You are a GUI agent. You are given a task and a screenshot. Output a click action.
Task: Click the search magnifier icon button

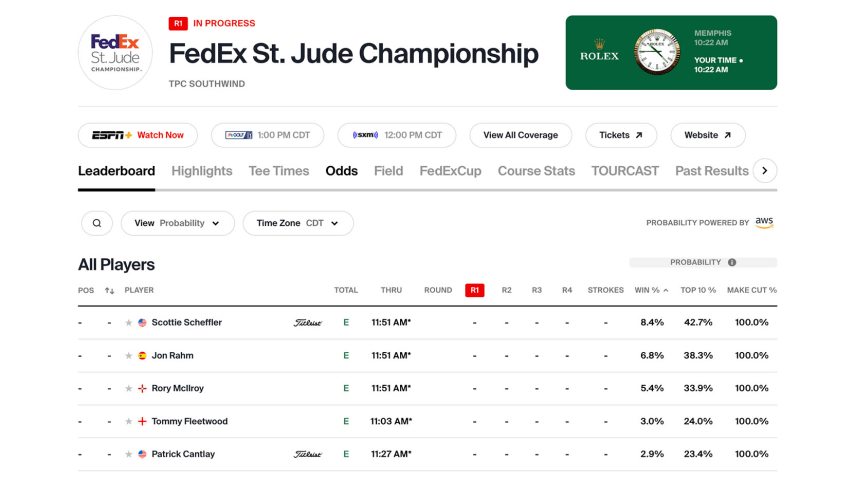tap(96, 223)
